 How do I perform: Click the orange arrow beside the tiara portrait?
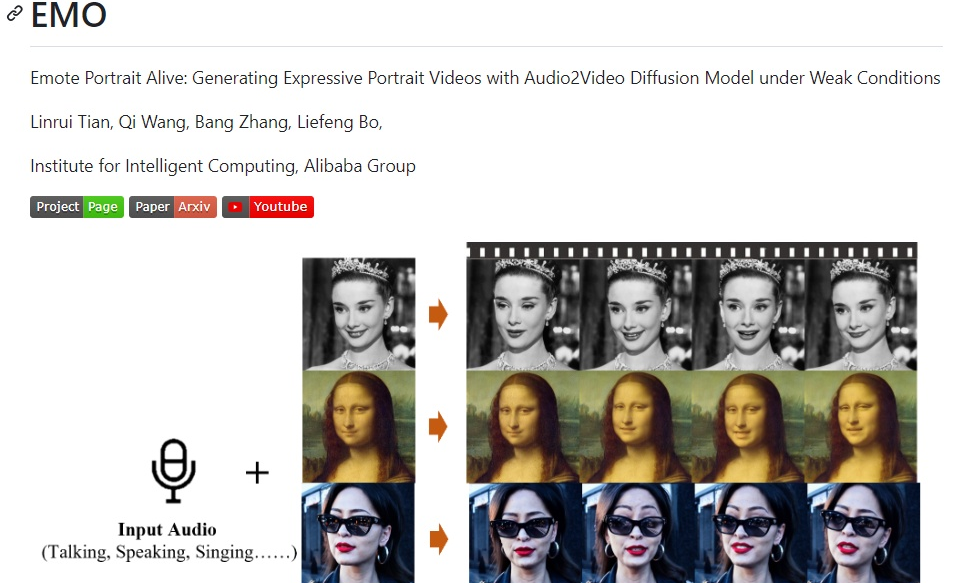click(438, 315)
